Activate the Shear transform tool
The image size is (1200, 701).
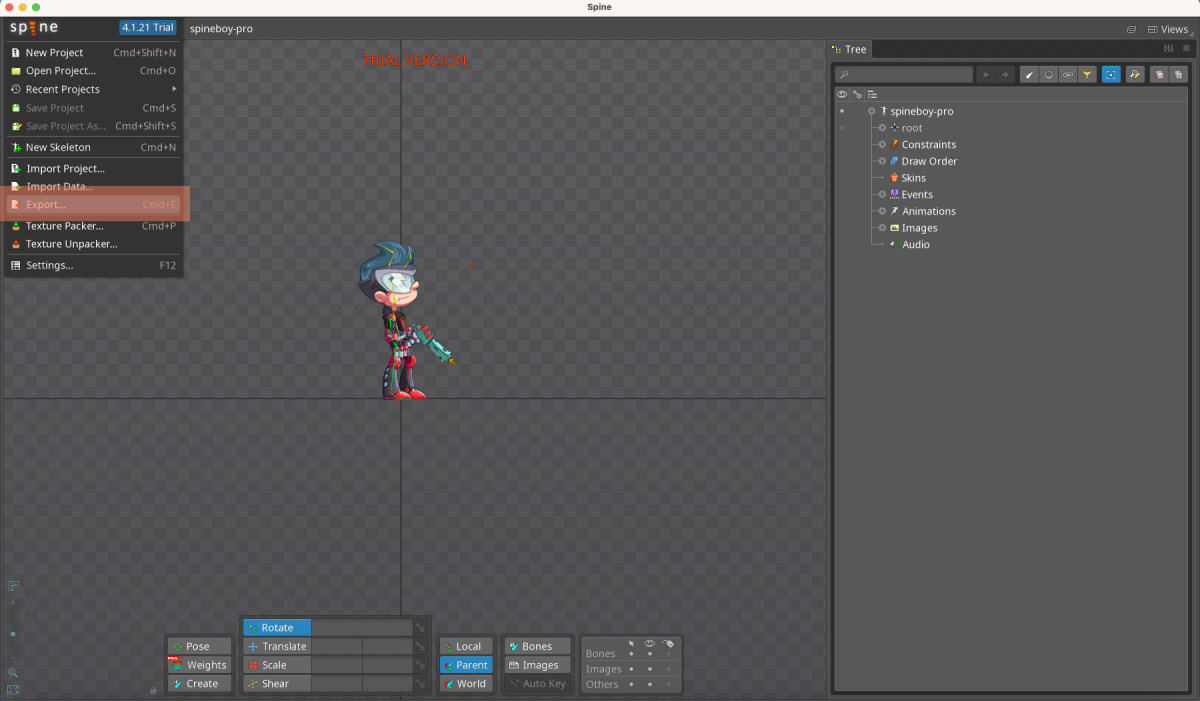(277, 684)
